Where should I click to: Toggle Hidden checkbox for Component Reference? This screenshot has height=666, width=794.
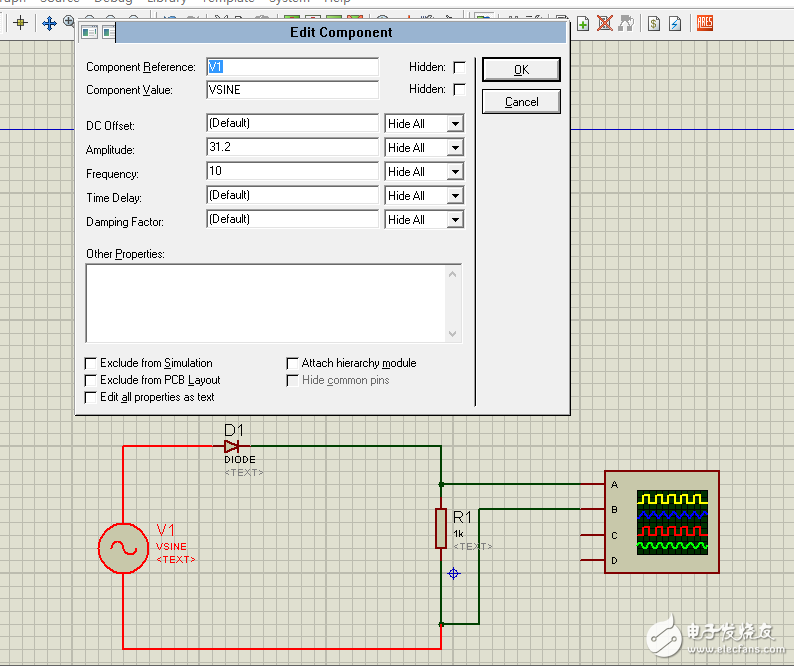click(460, 67)
